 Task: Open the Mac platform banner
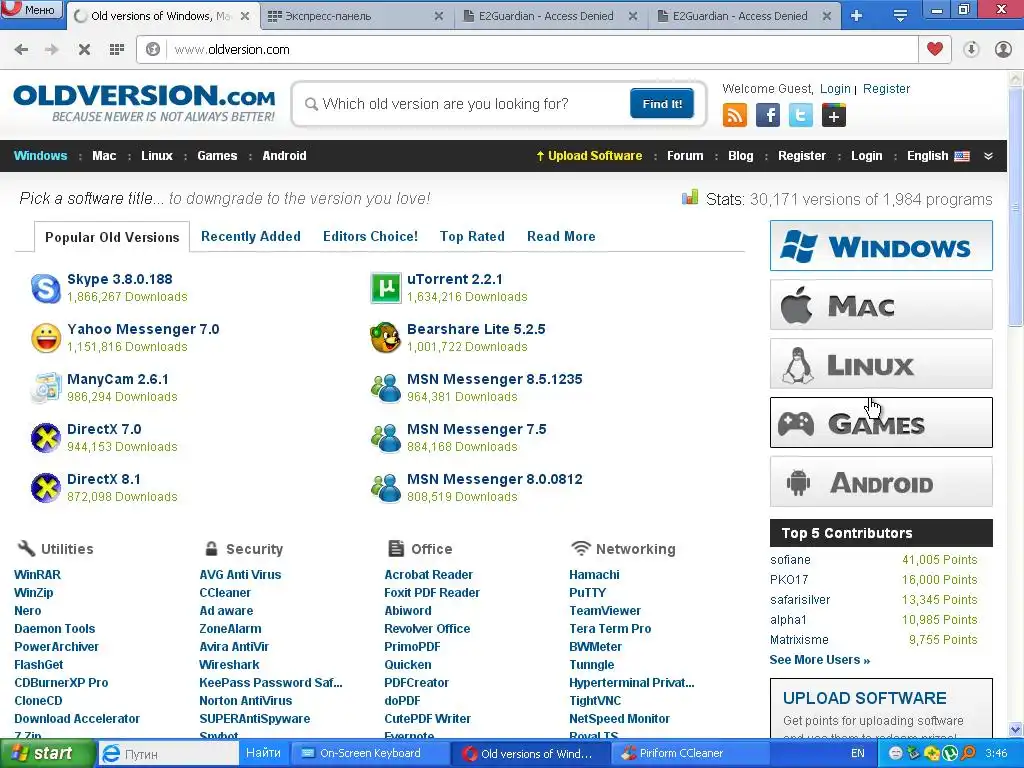[x=881, y=304]
